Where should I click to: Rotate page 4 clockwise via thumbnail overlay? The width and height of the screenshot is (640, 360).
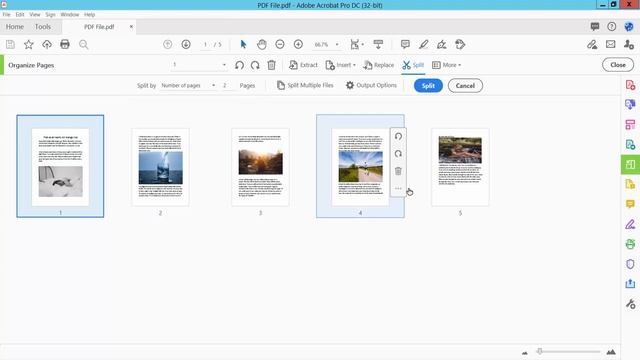click(398, 154)
